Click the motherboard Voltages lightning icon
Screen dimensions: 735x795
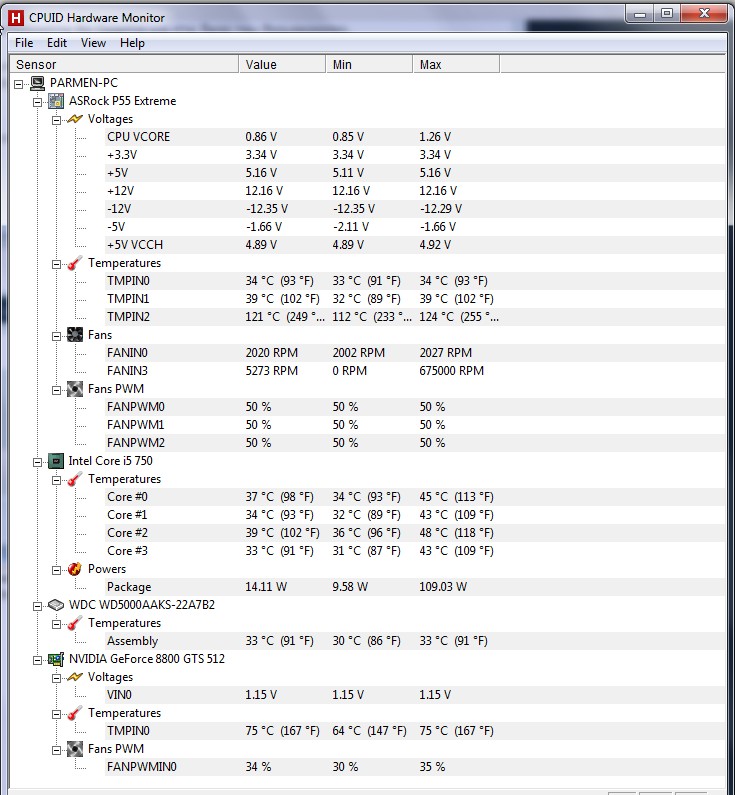click(75, 119)
